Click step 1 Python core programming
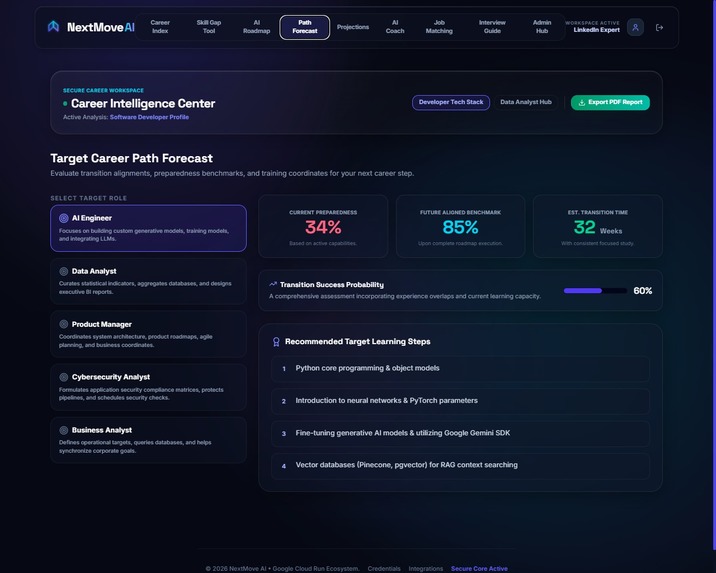The height and width of the screenshot is (573, 716). [460, 368]
